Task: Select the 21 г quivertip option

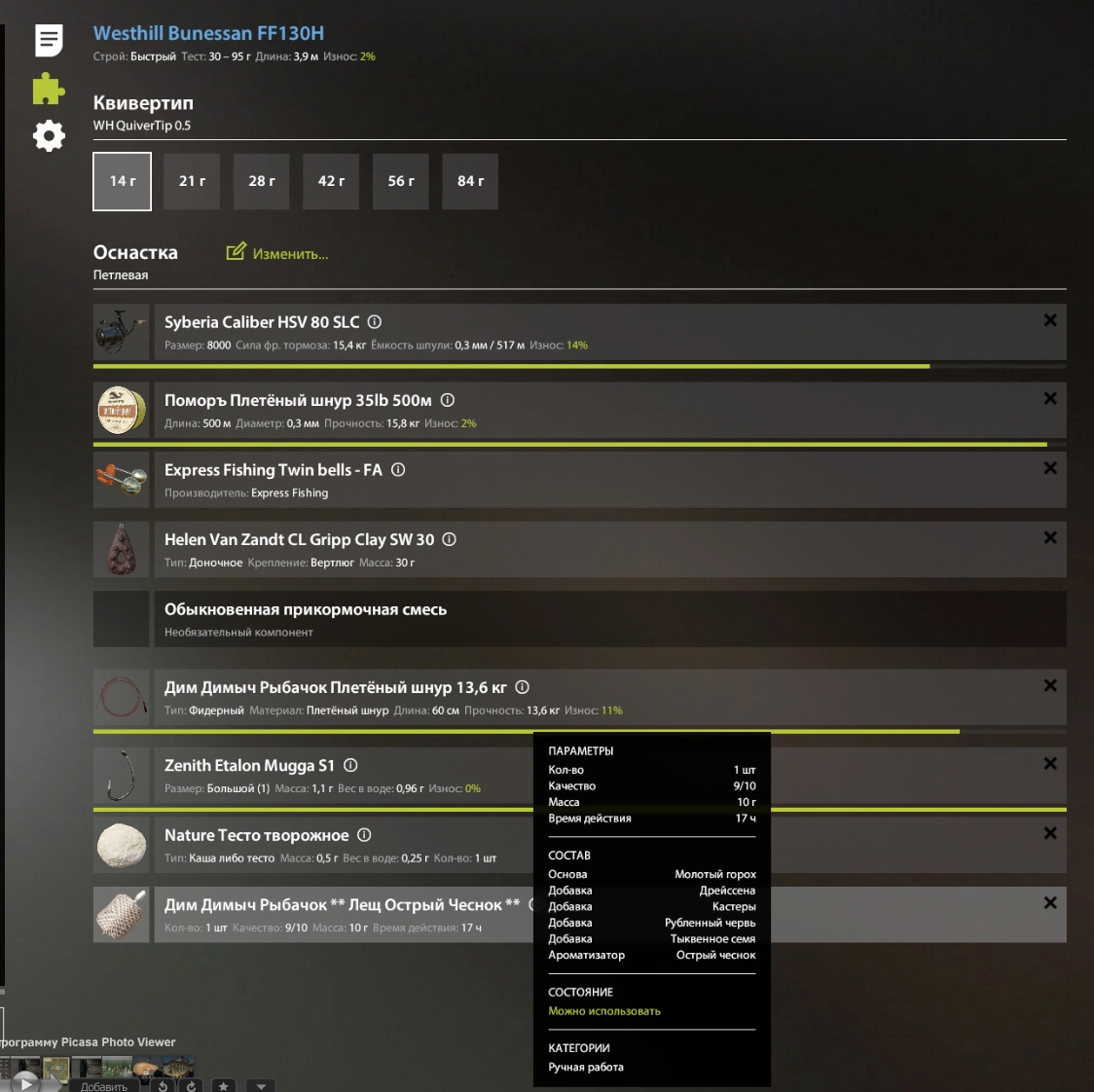Action: (x=192, y=181)
